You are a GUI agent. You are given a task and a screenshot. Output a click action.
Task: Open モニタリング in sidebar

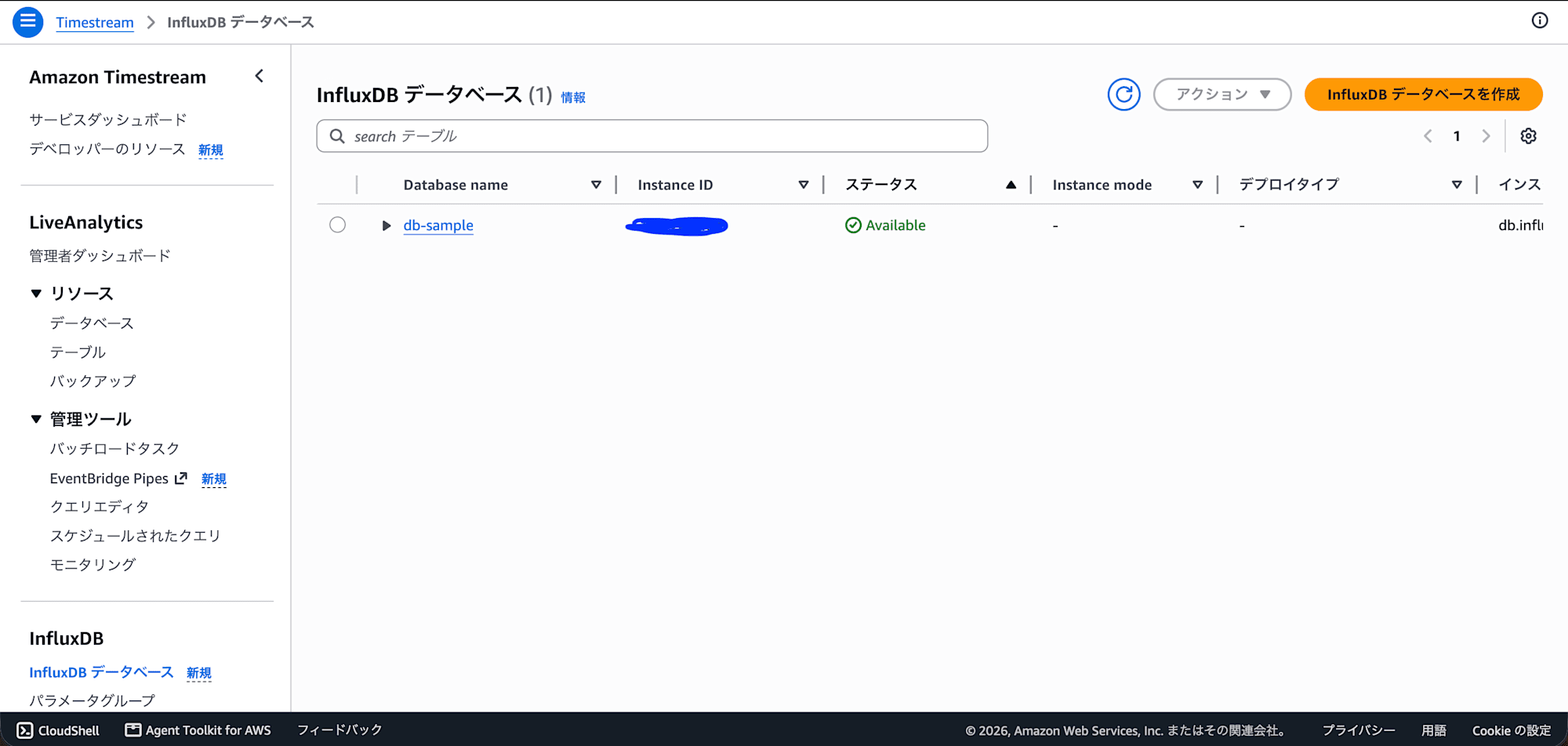click(93, 565)
